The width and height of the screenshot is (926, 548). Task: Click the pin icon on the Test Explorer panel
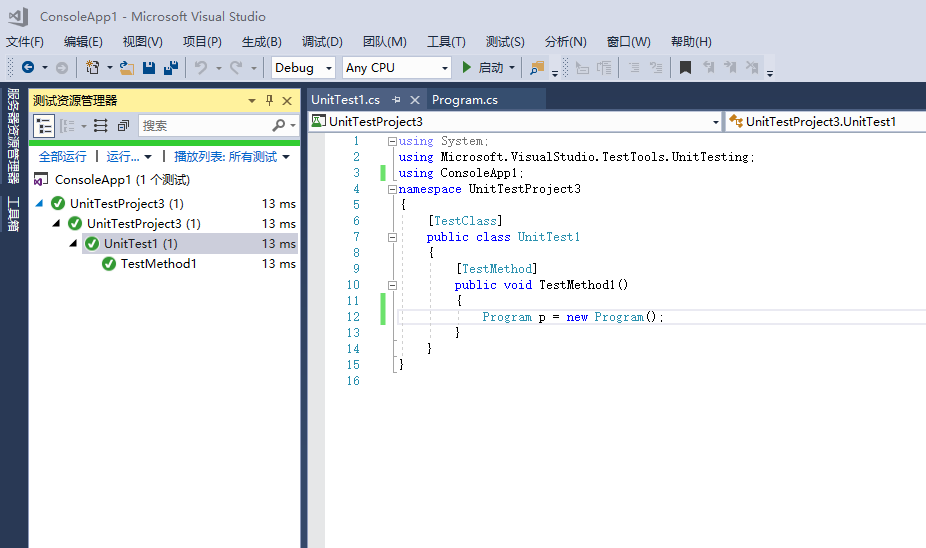click(269, 100)
